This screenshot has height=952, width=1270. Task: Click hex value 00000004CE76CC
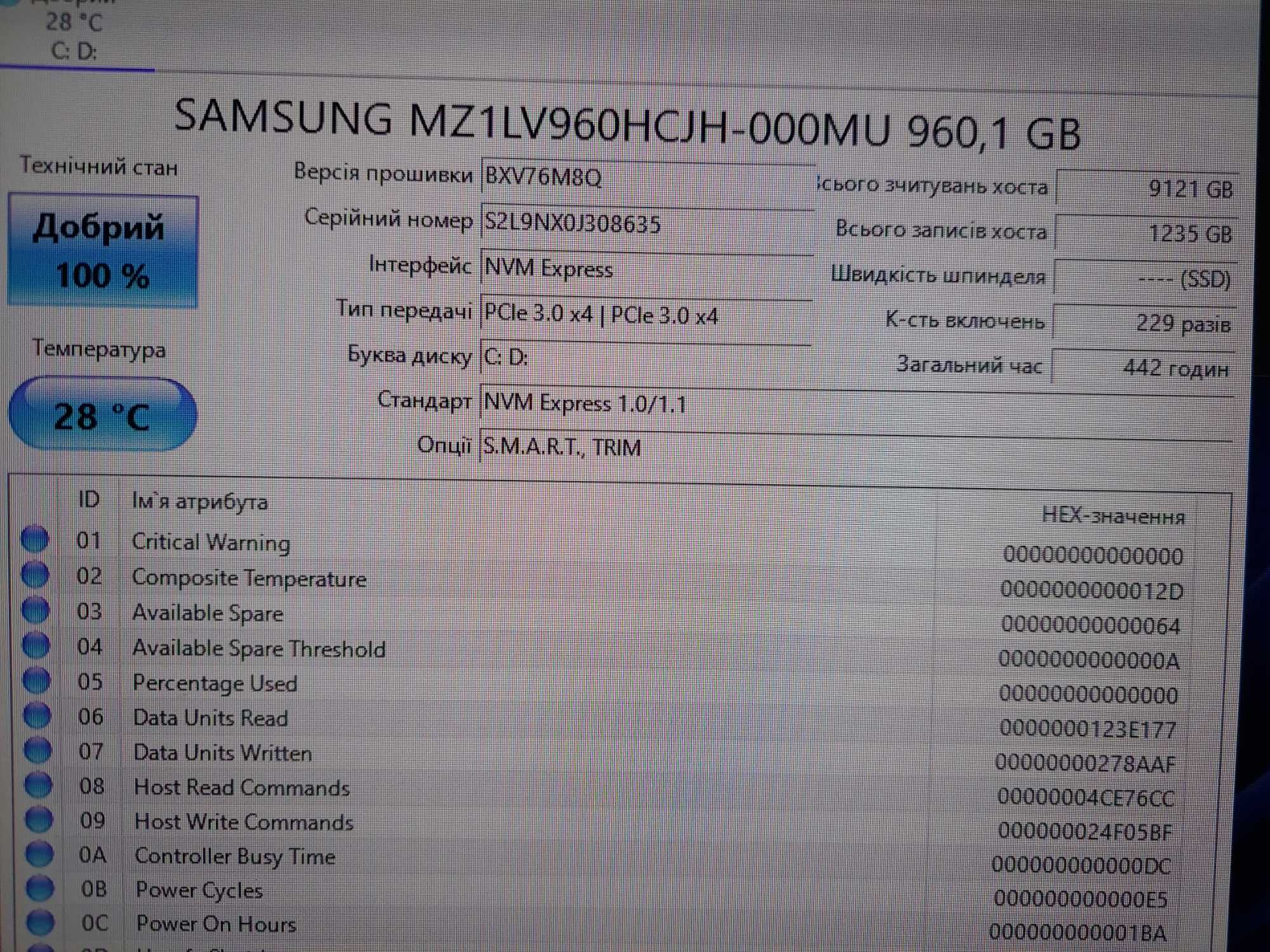tap(1085, 797)
